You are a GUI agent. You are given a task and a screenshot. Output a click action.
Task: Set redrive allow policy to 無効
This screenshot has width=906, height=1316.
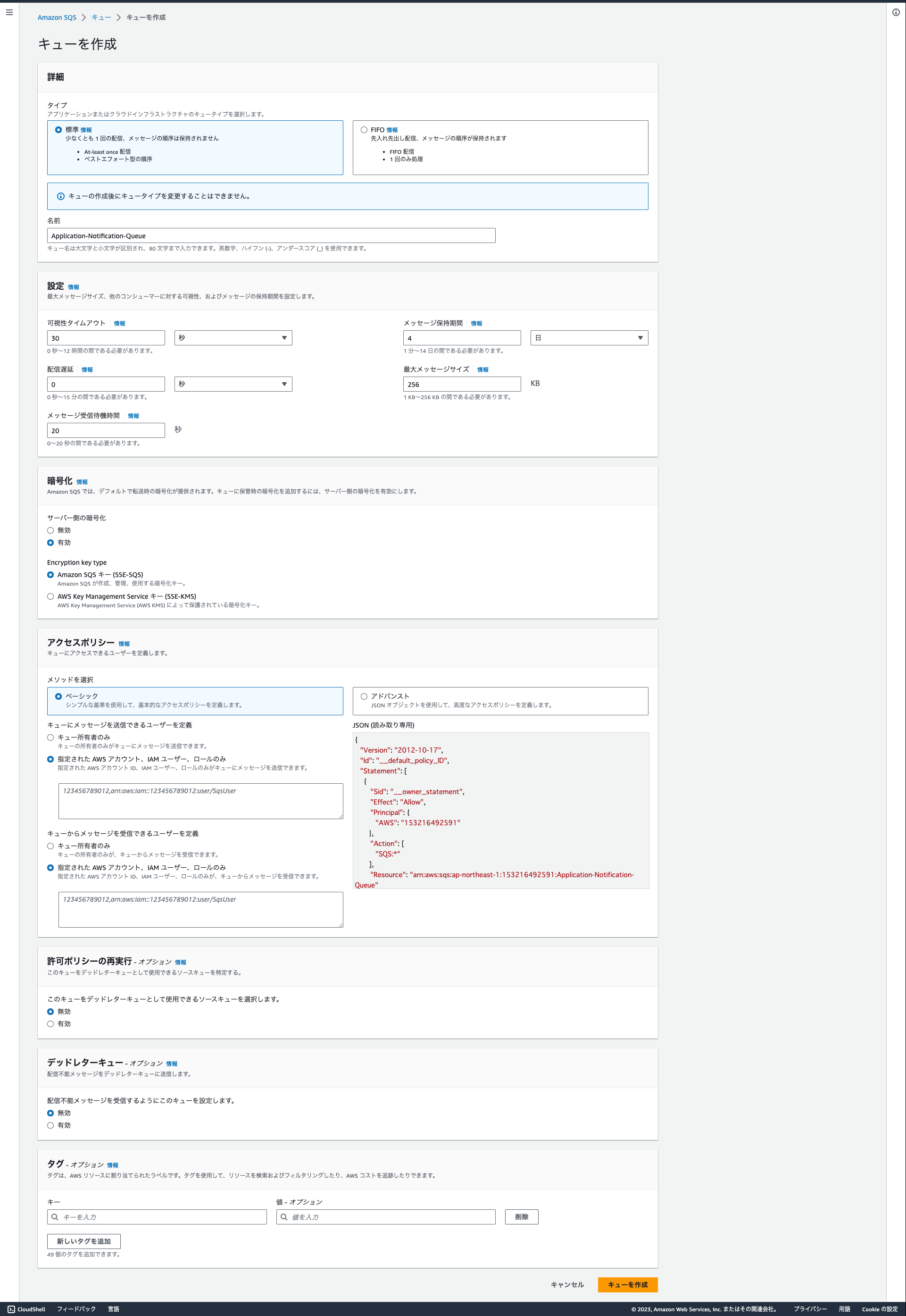tap(50, 1012)
